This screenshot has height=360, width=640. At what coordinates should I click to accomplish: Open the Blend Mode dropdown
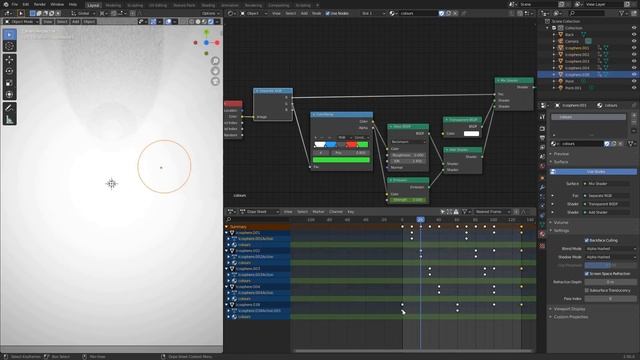pyautogui.click(x=611, y=249)
